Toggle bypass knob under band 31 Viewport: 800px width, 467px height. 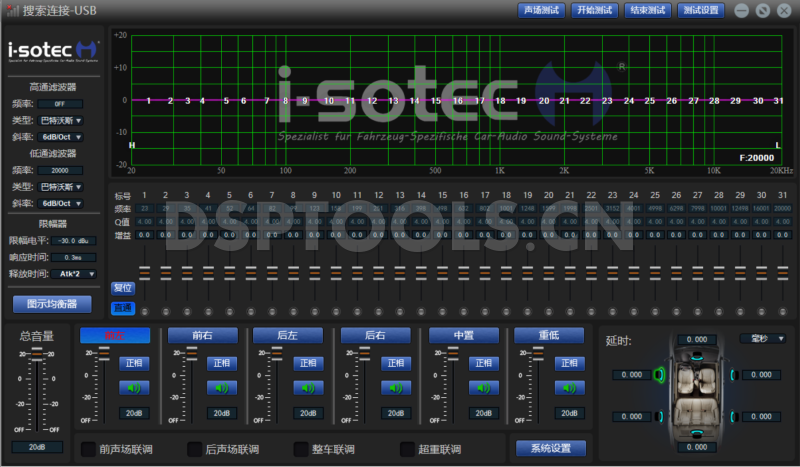[783, 311]
